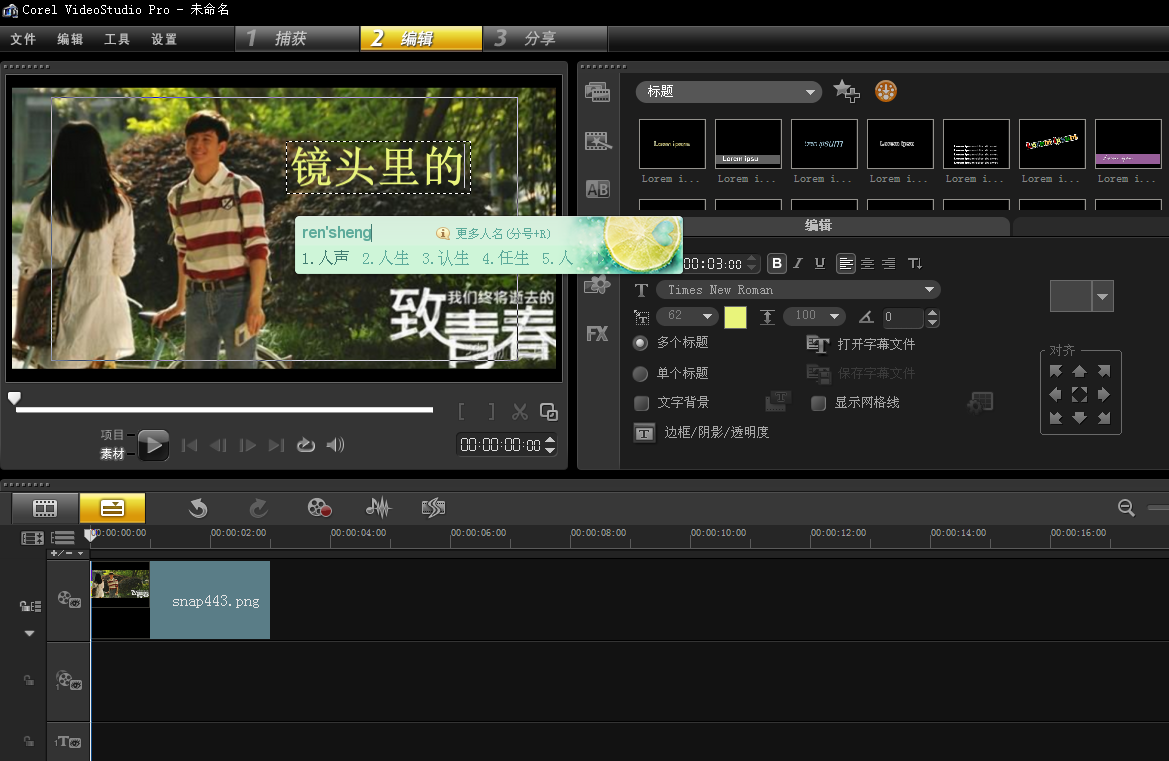Viewport: 1169px width, 761px height.
Task: Click the rotation angle input field
Action: point(903,317)
